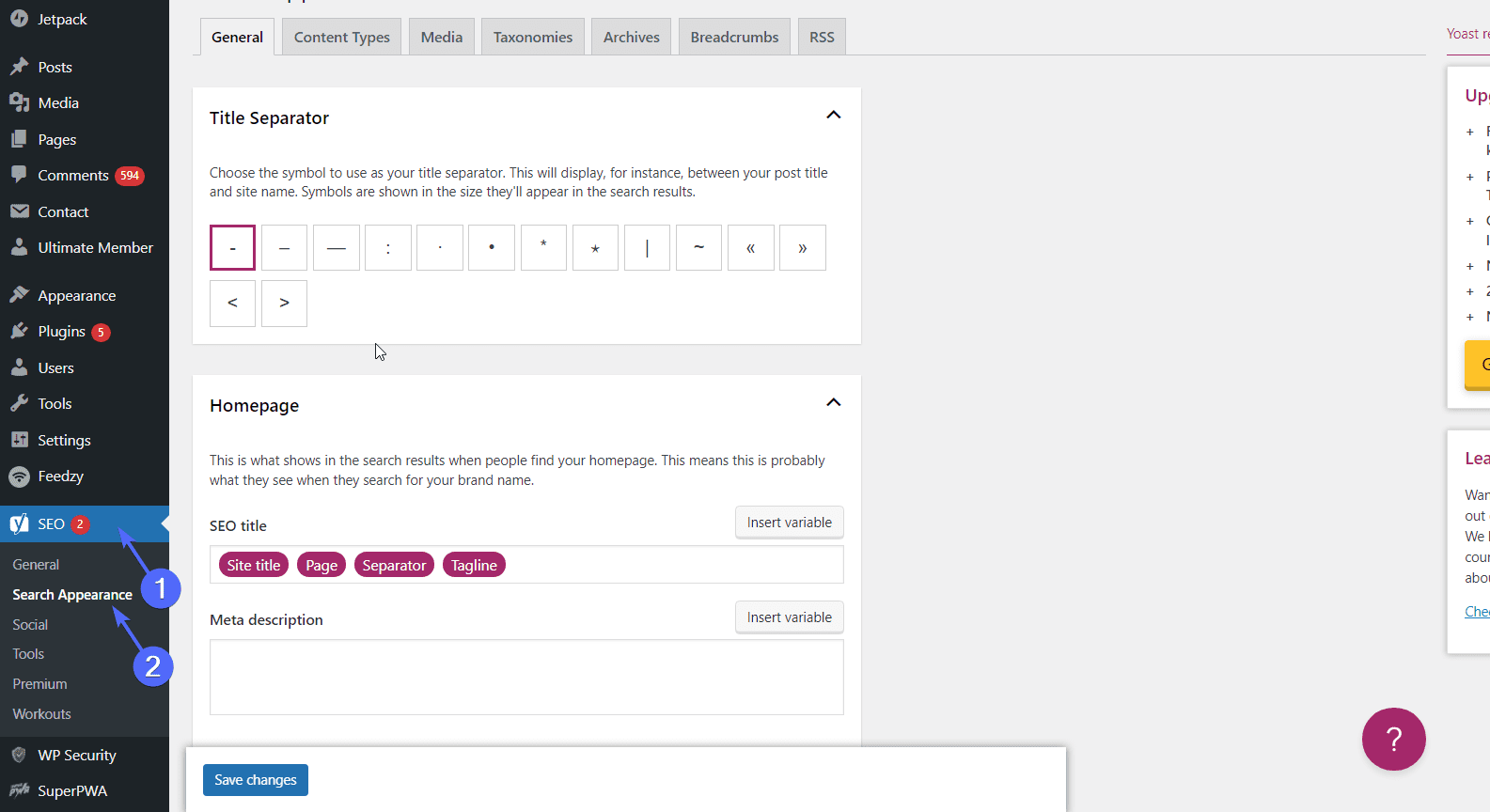
Task: Click the 594 comments count badge
Action: (x=130, y=176)
